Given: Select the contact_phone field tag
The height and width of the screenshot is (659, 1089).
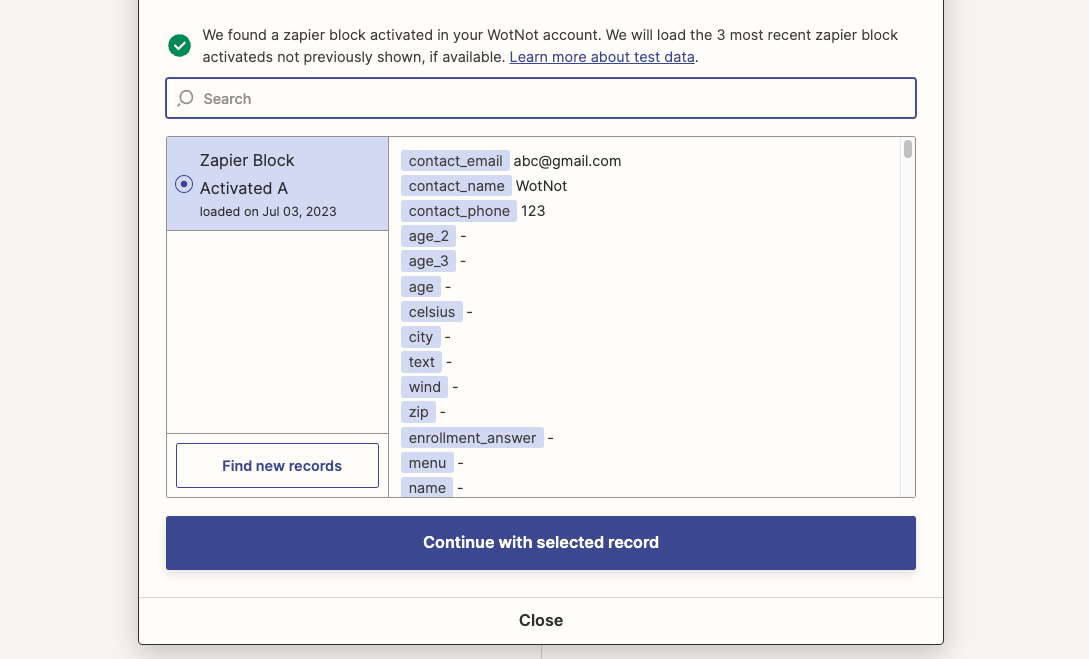Looking at the screenshot, I should [x=459, y=211].
